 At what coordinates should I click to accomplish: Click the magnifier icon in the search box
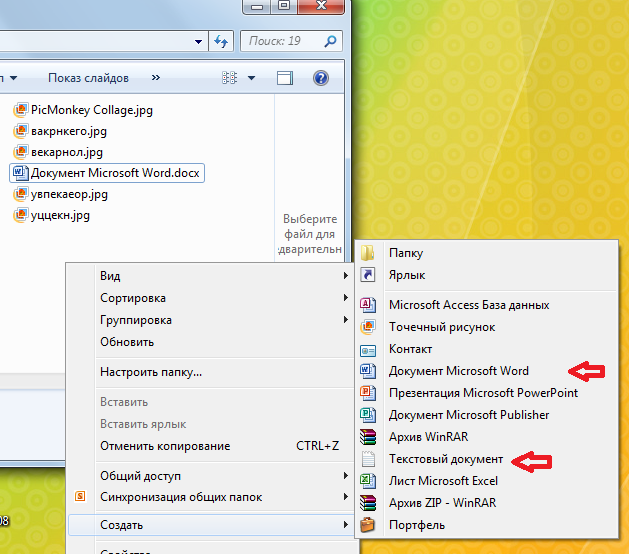[x=330, y=41]
